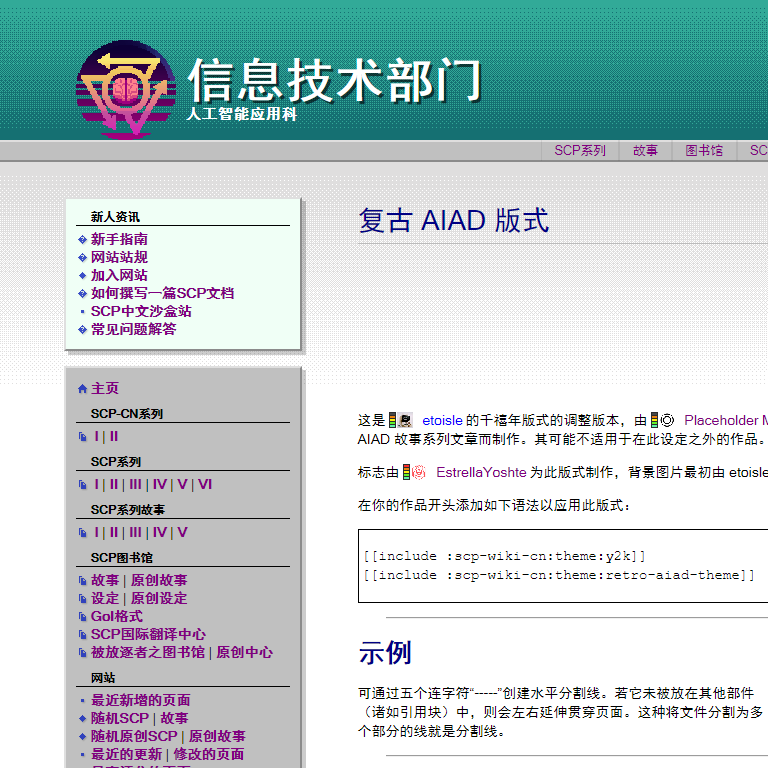Click the etoisle username link
The image size is (768, 768).
click(x=442, y=421)
